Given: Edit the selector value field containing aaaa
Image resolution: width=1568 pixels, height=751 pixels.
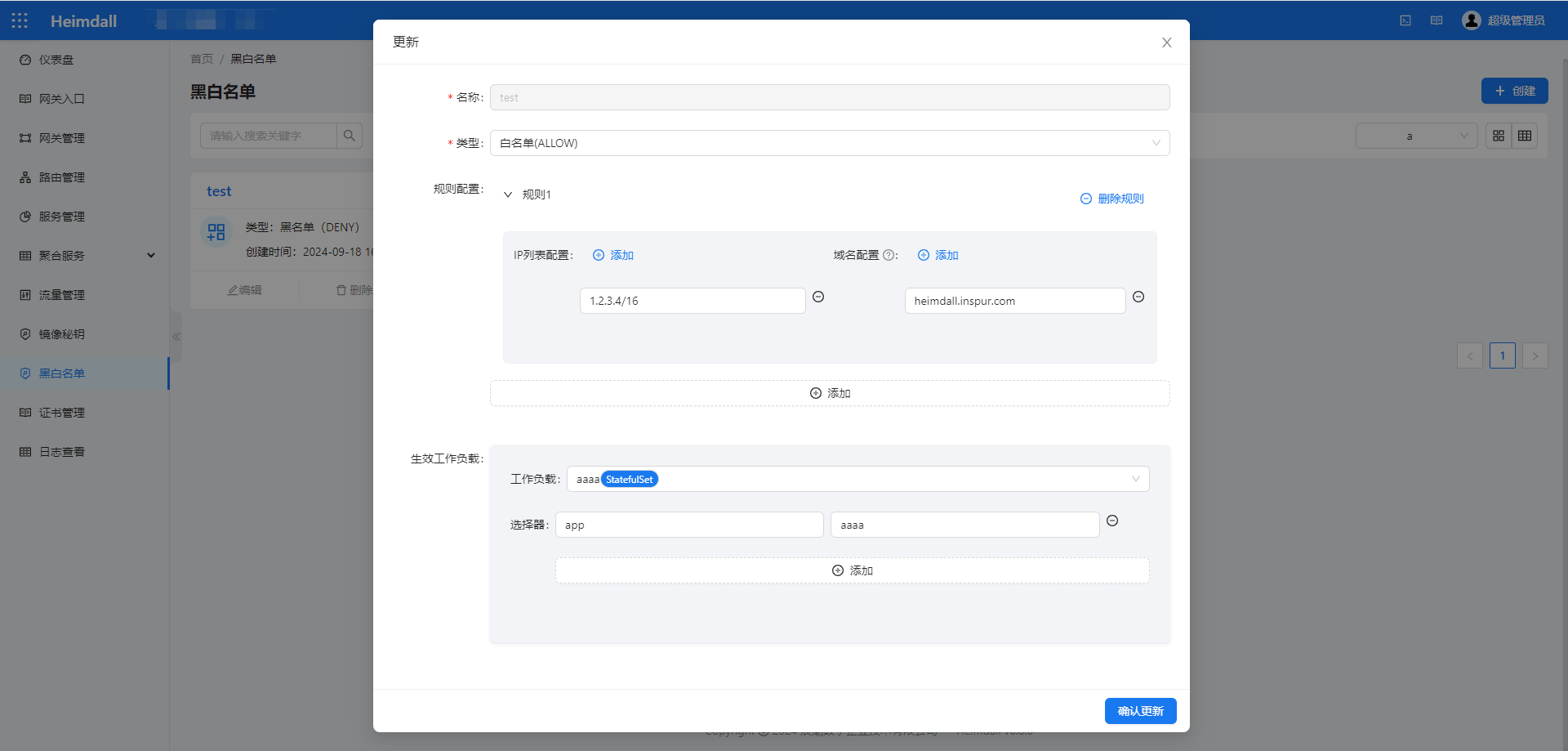Looking at the screenshot, I should pyautogui.click(x=964, y=525).
